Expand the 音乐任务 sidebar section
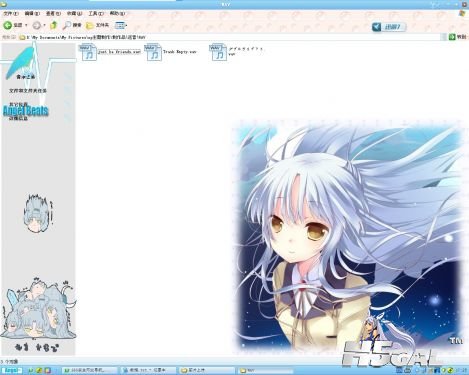Viewport: 469px width, 375px height. (26, 77)
